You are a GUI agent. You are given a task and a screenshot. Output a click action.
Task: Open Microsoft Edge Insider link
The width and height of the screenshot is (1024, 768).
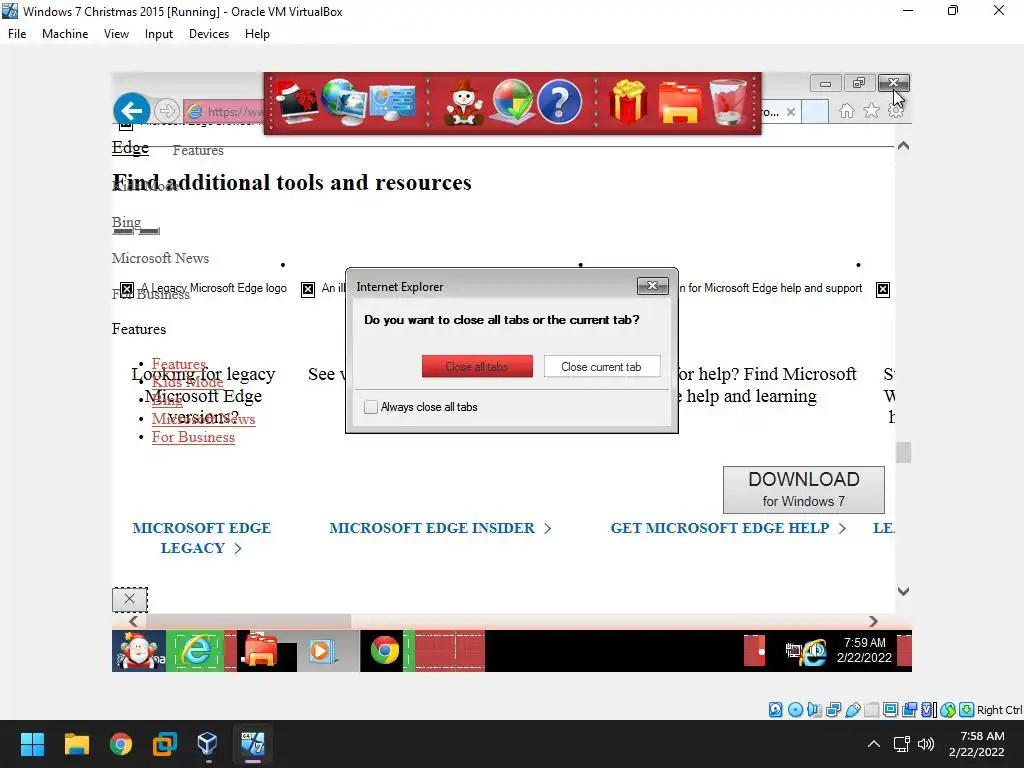[x=440, y=528]
